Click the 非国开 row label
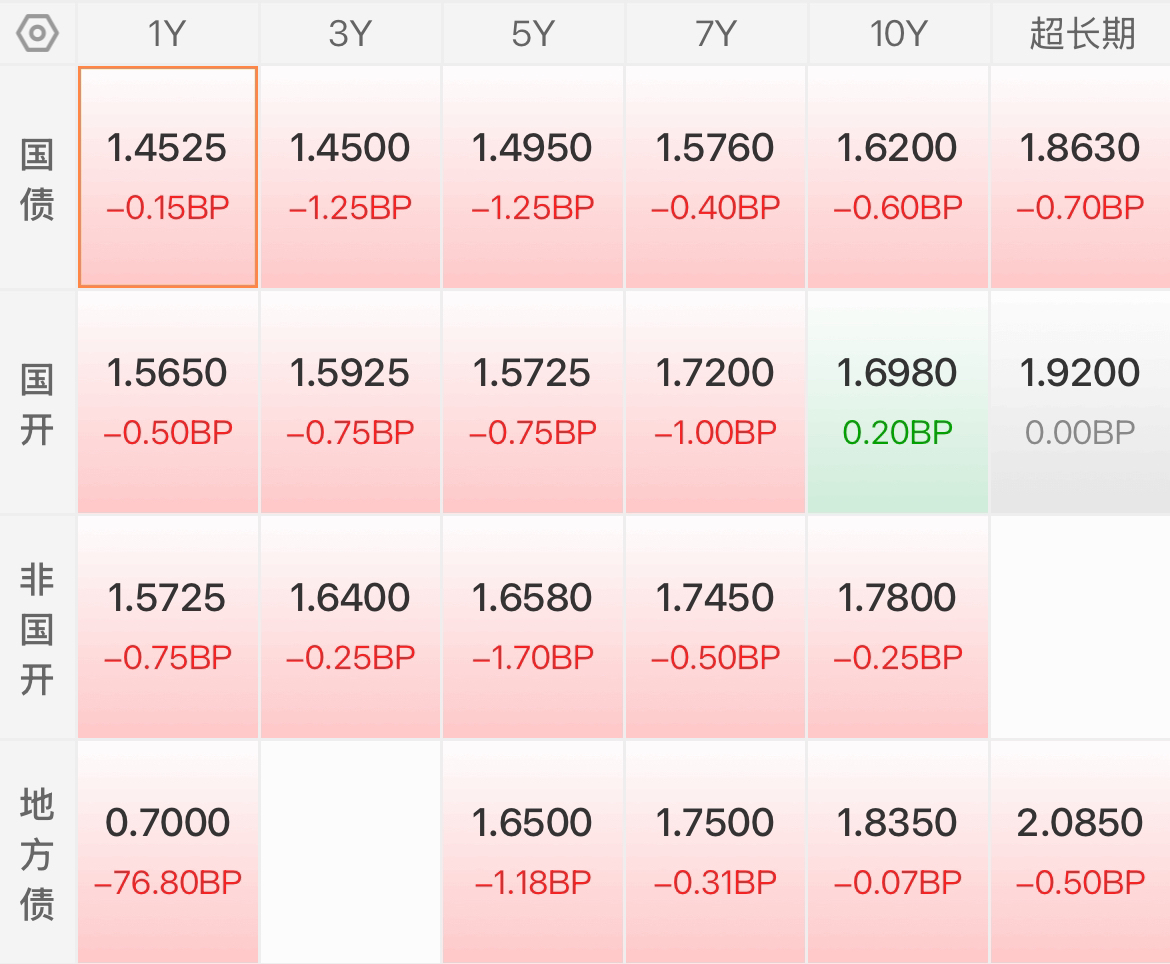The height and width of the screenshot is (964, 1170). pos(37,629)
